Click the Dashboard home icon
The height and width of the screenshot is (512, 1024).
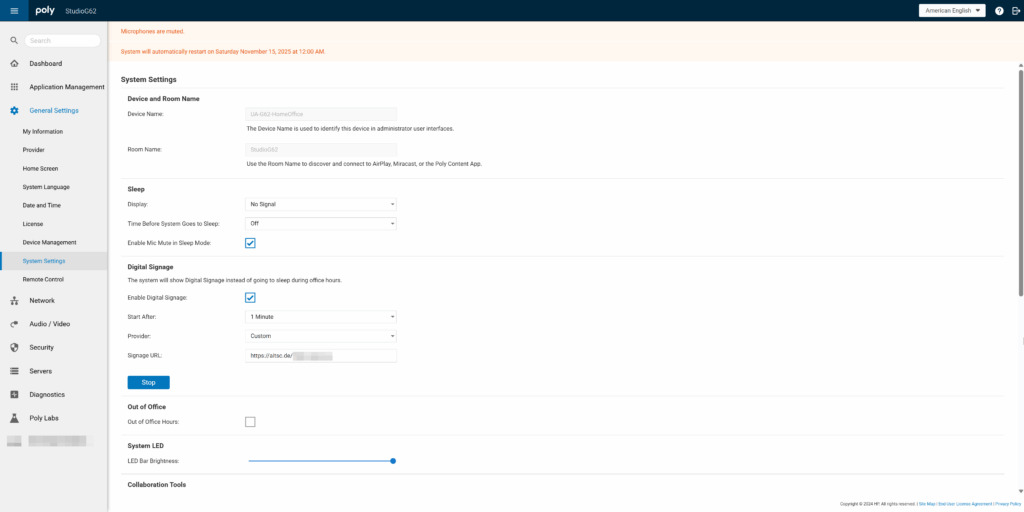(14, 63)
